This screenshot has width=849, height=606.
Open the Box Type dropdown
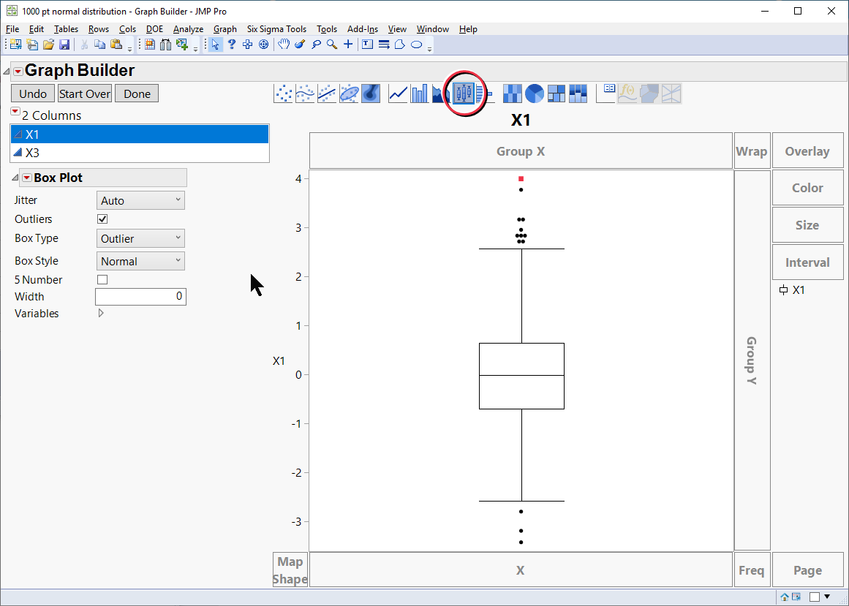(141, 238)
